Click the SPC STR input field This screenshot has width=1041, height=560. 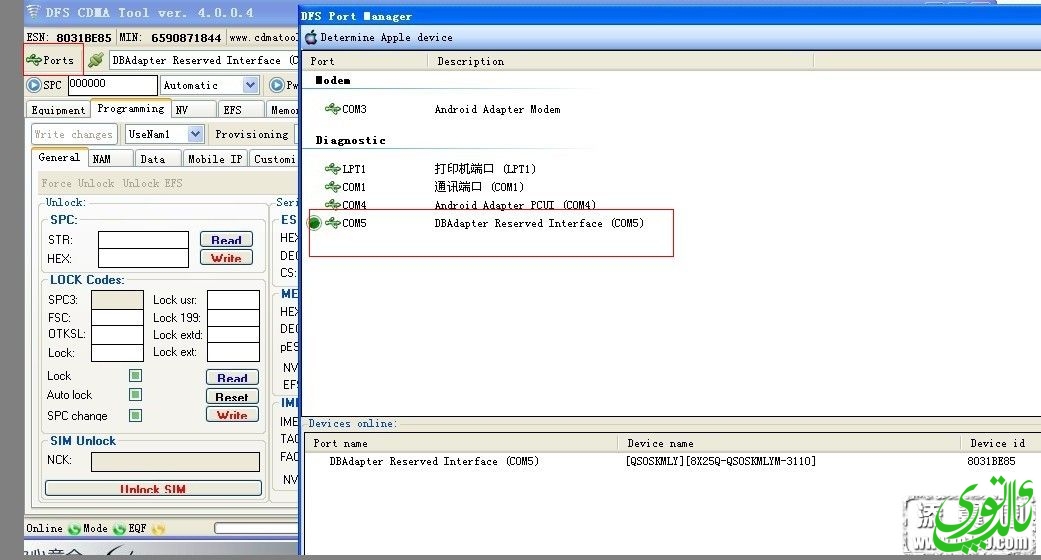[143, 240]
